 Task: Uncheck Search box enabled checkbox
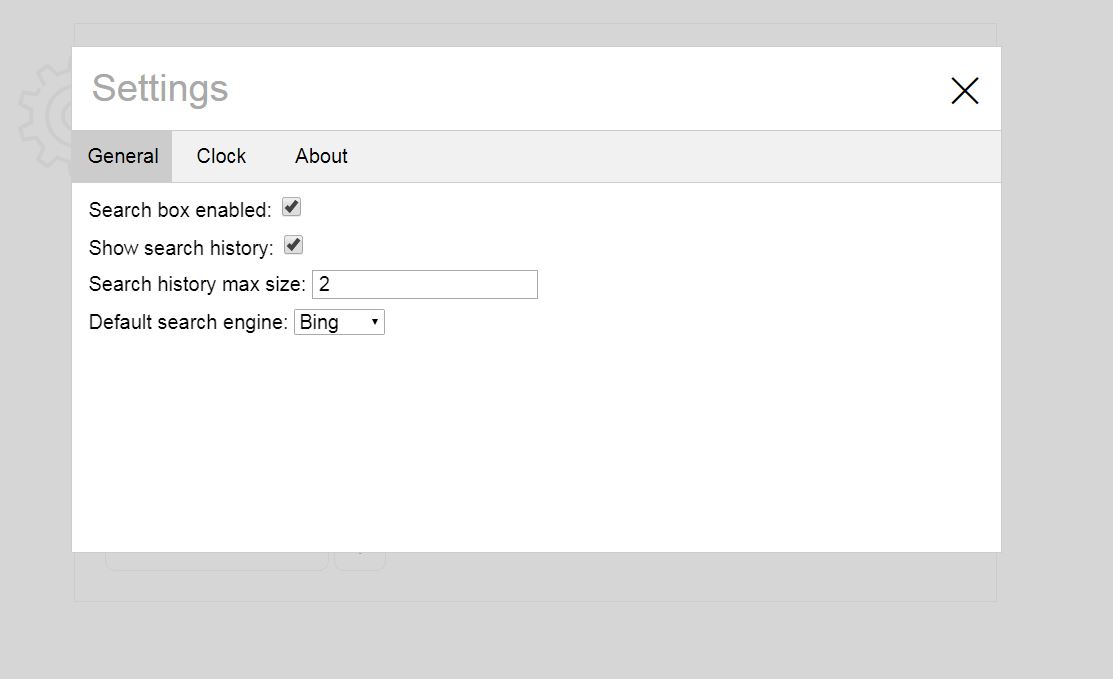pyautogui.click(x=292, y=207)
